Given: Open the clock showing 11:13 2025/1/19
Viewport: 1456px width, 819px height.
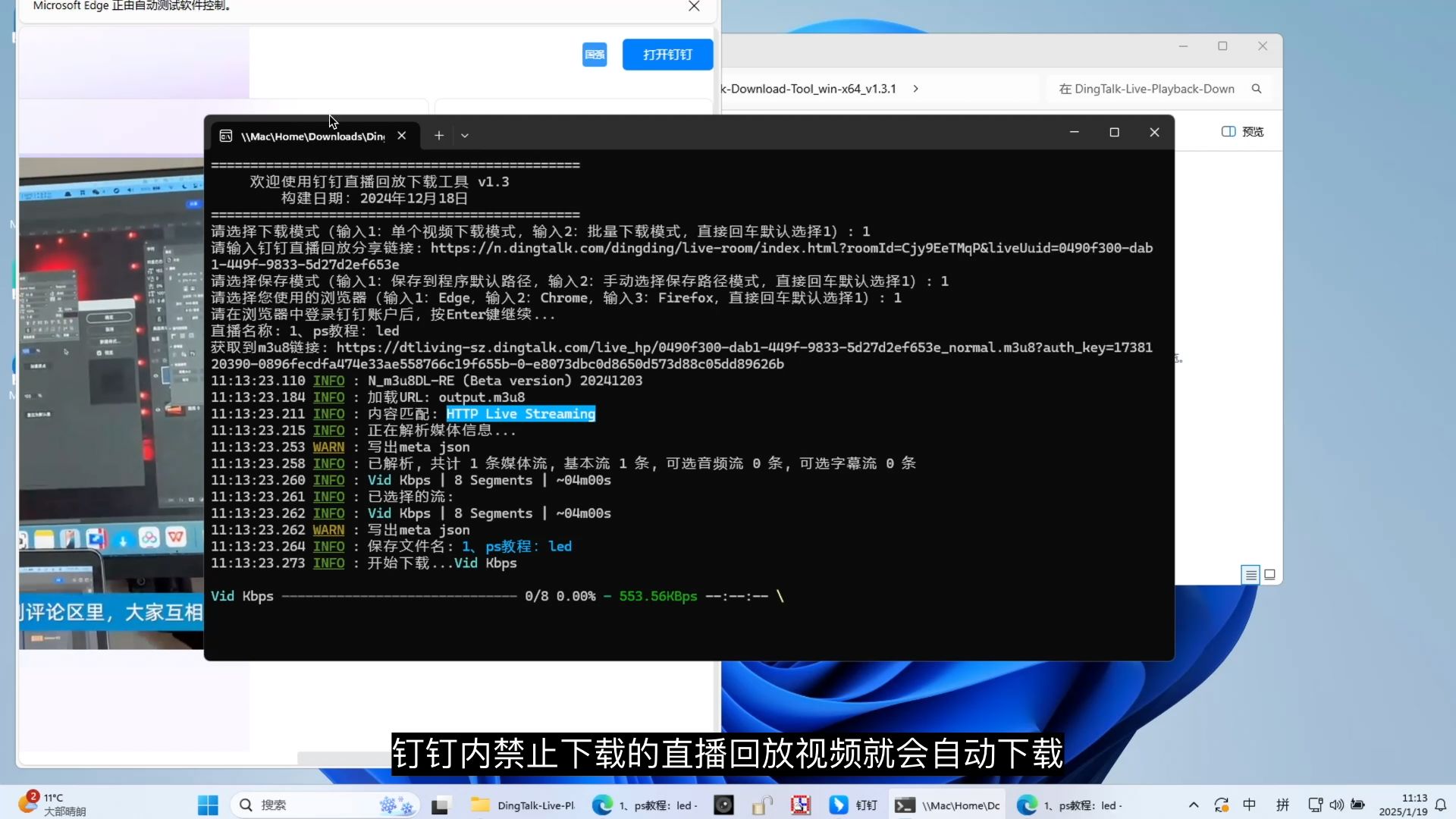Looking at the screenshot, I should pos(1403,805).
